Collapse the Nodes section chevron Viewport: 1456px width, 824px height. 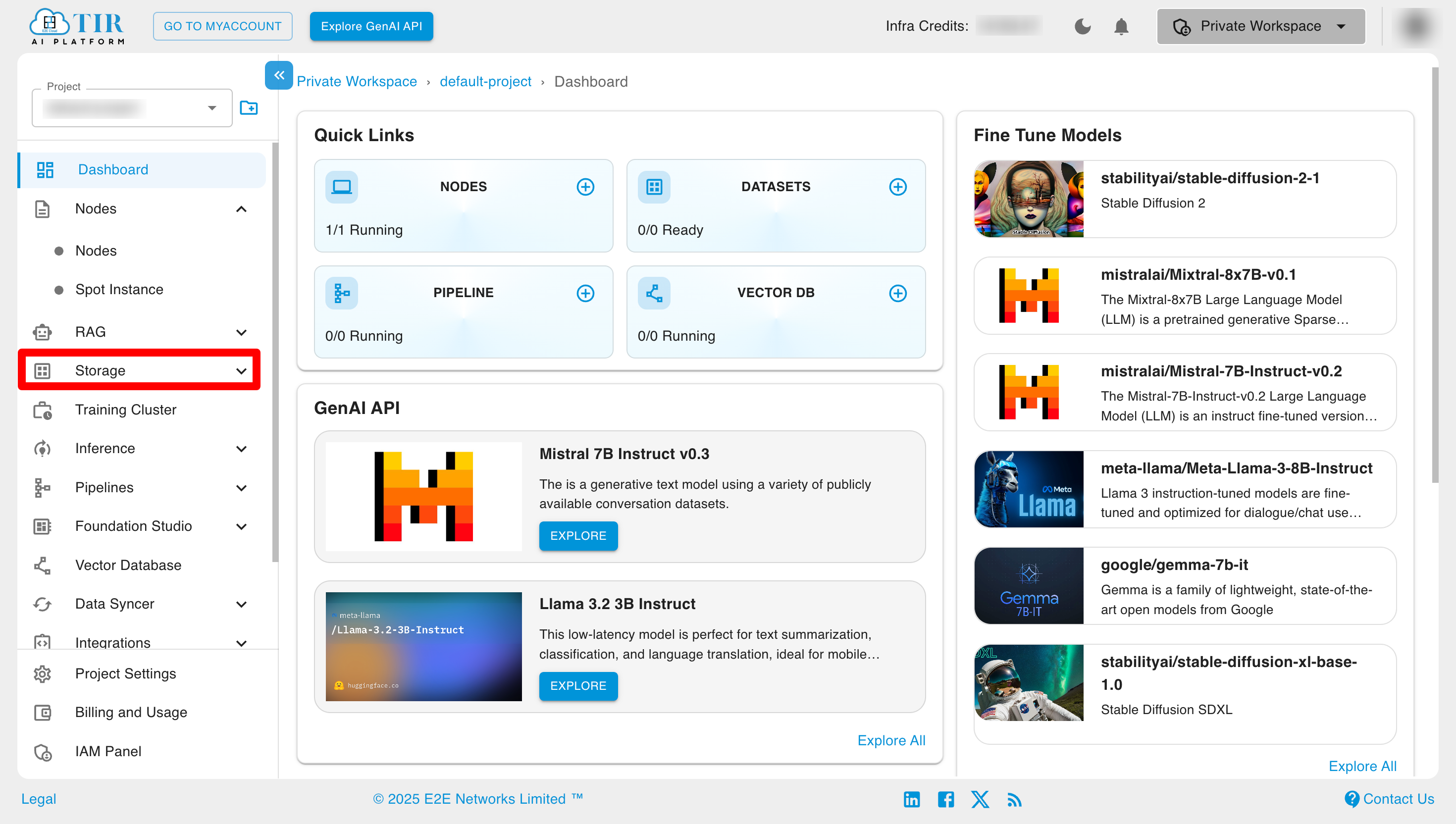(242, 209)
